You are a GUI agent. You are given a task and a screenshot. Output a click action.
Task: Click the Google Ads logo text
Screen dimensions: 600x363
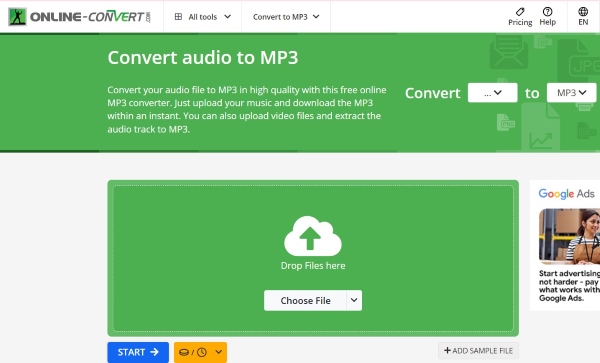coord(566,194)
